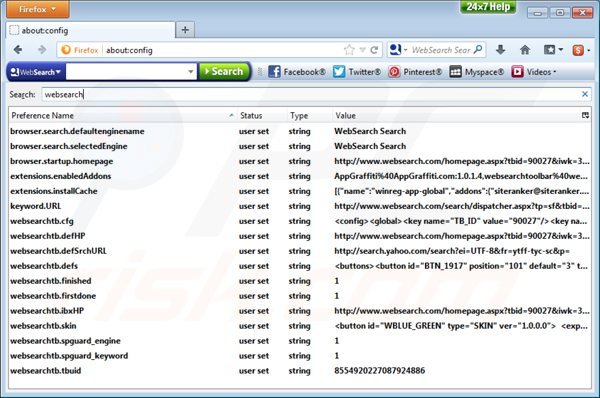The image size is (600, 398).
Task: Reload the about:config page
Action: pos(374,50)
